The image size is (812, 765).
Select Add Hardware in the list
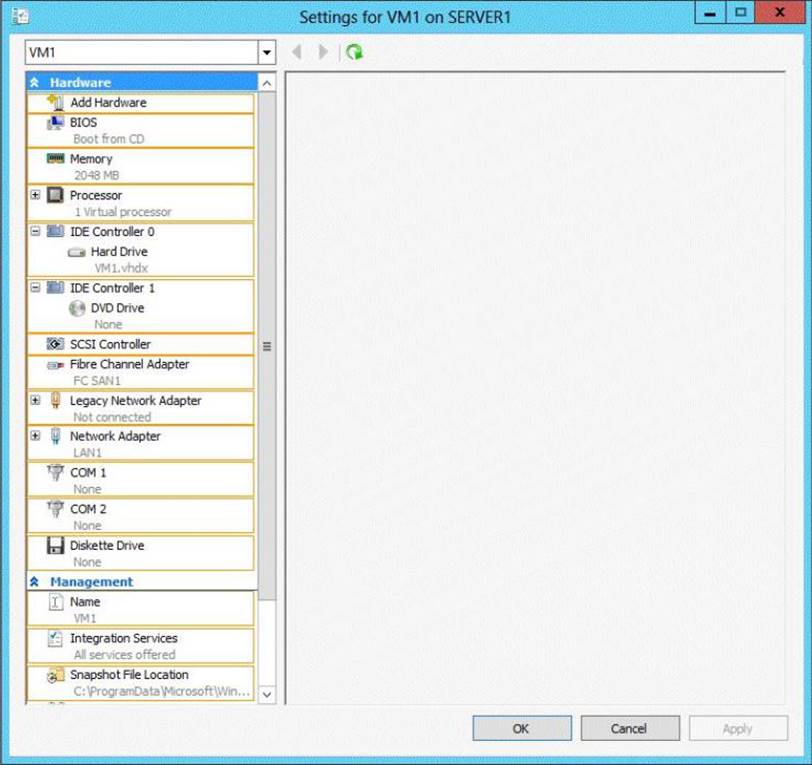tap(108, 103)
